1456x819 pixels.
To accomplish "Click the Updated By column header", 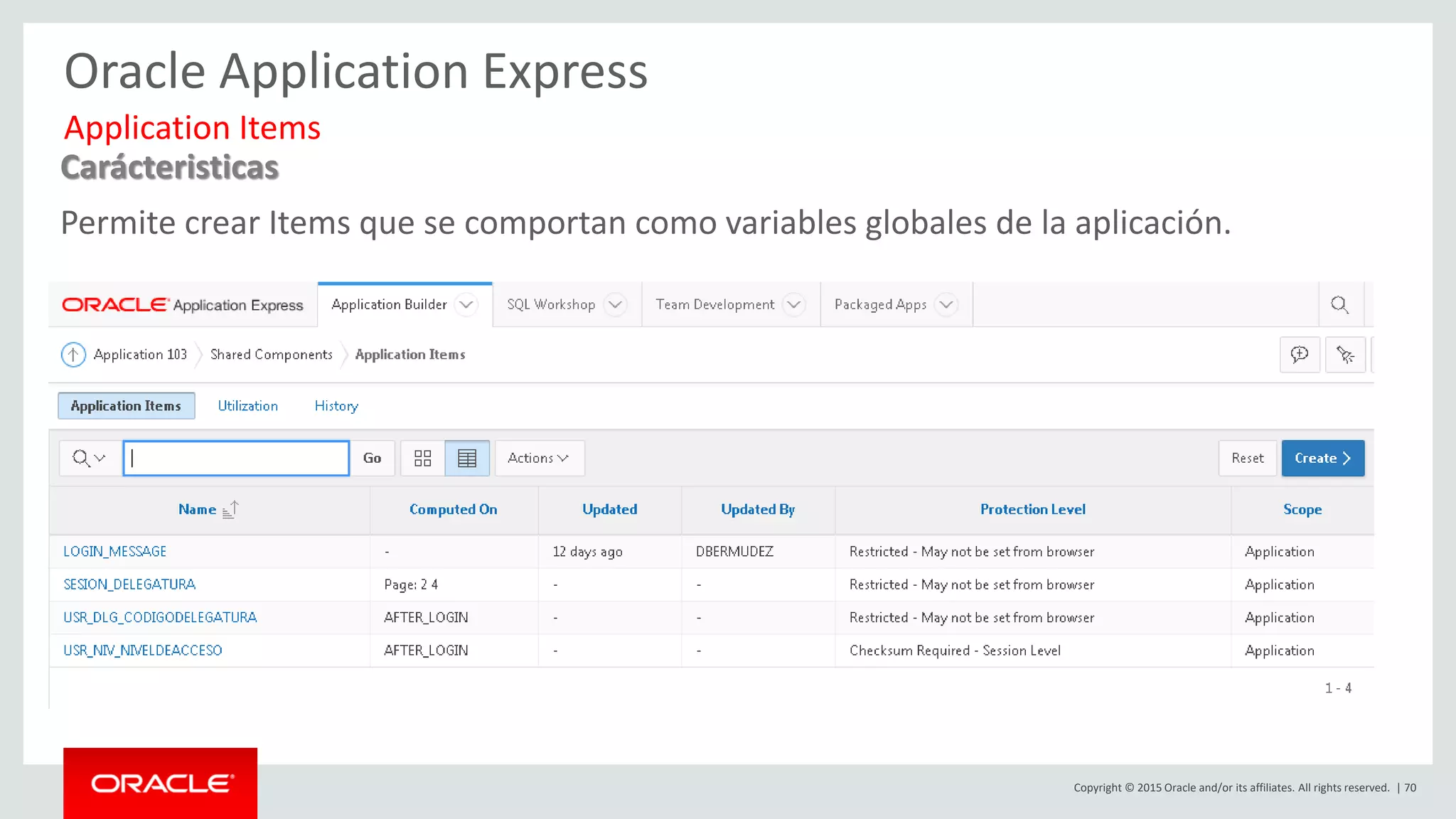I will 758,510.
